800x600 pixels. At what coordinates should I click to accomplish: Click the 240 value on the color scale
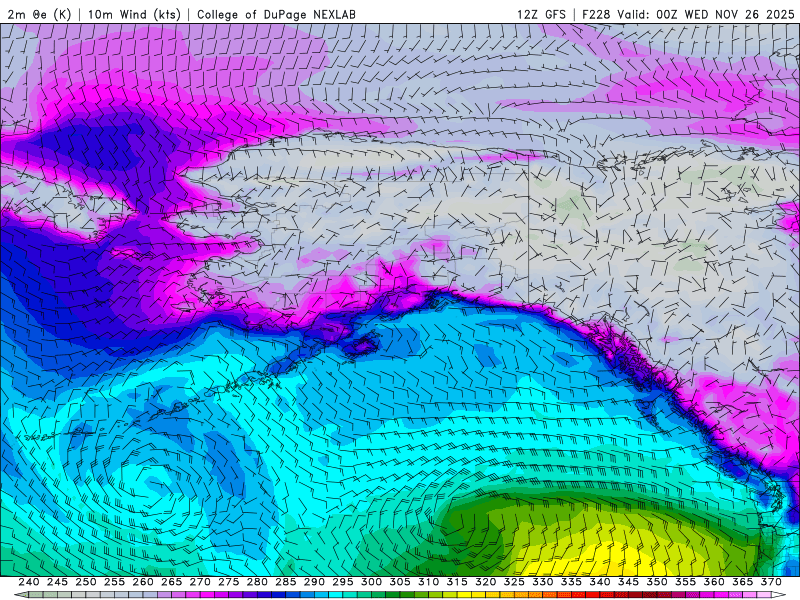click(x=29, y=582)
